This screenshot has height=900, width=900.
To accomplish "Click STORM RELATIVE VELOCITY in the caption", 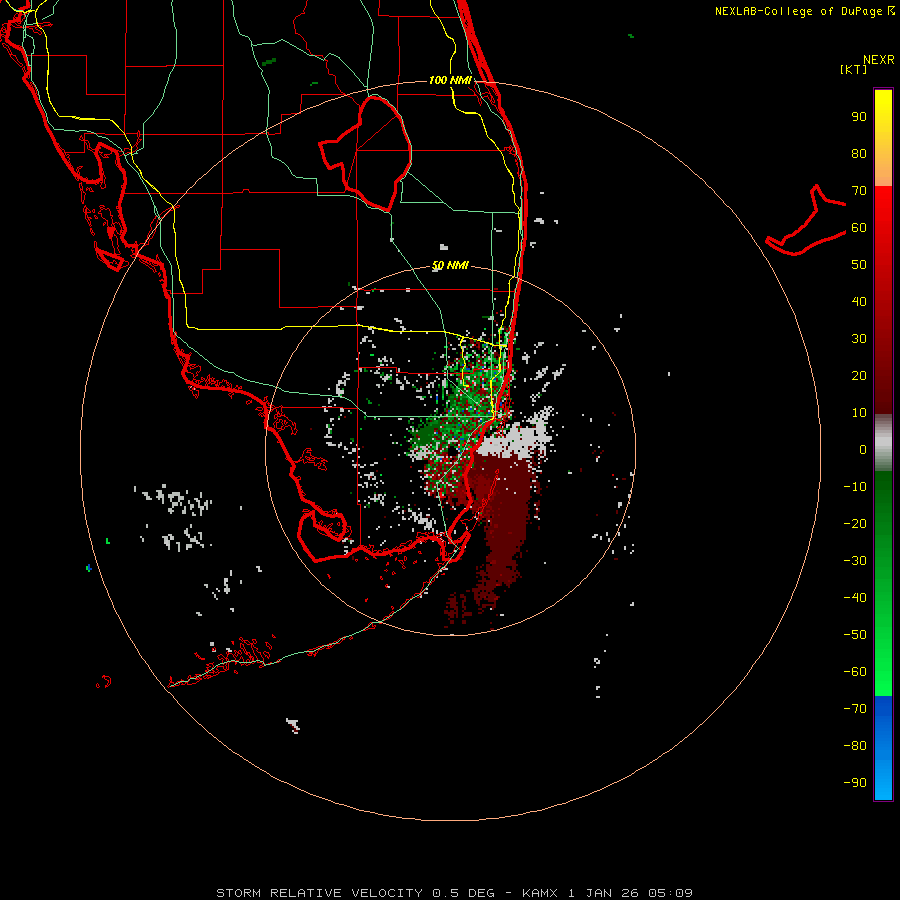I will [x=319, y=893].
